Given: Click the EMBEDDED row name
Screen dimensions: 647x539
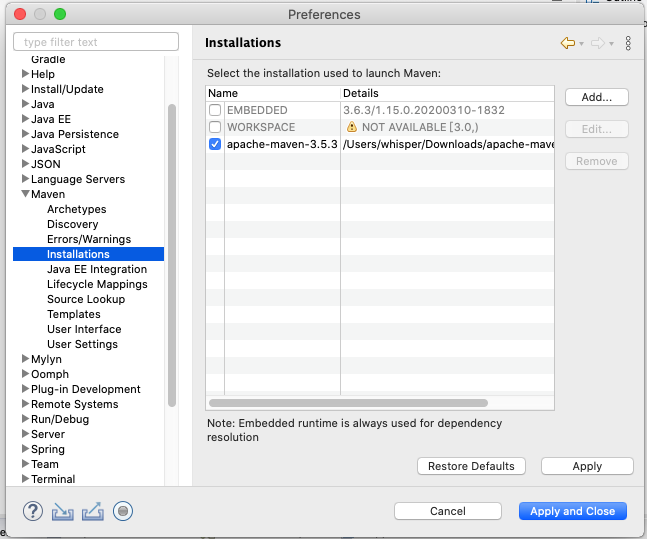Looking at the screenshot, I should pos(257,110).
